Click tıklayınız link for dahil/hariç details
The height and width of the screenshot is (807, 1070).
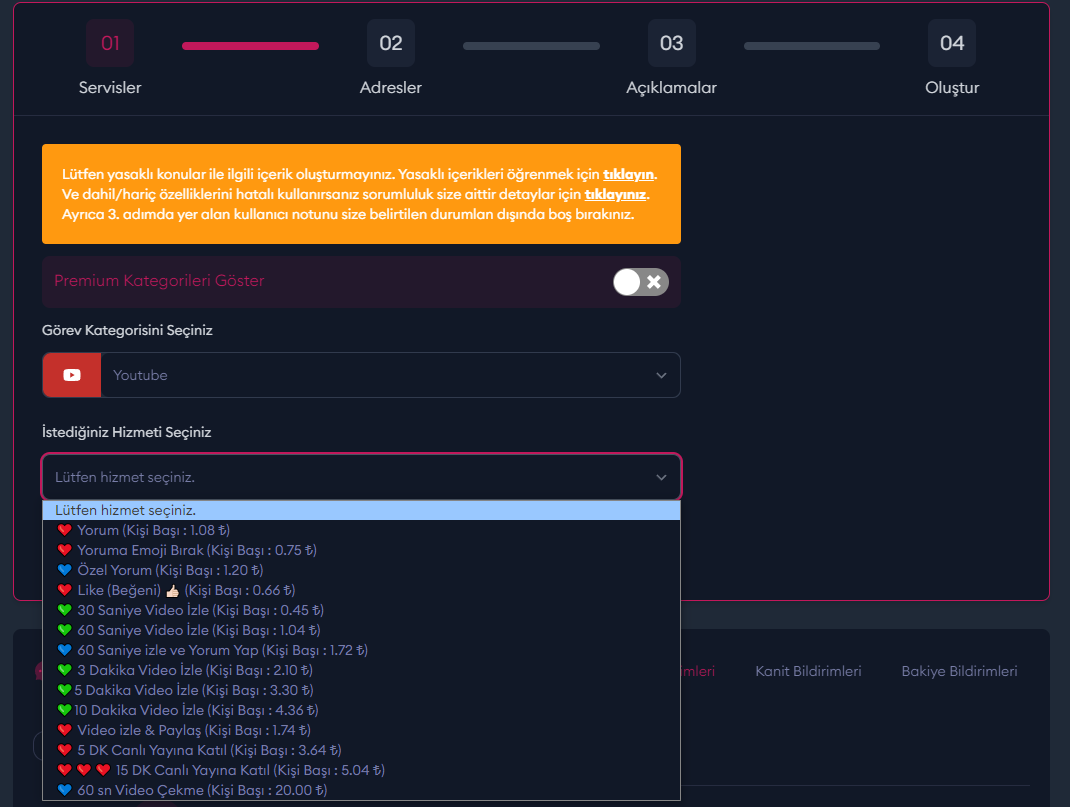click(x=615, y=194)
